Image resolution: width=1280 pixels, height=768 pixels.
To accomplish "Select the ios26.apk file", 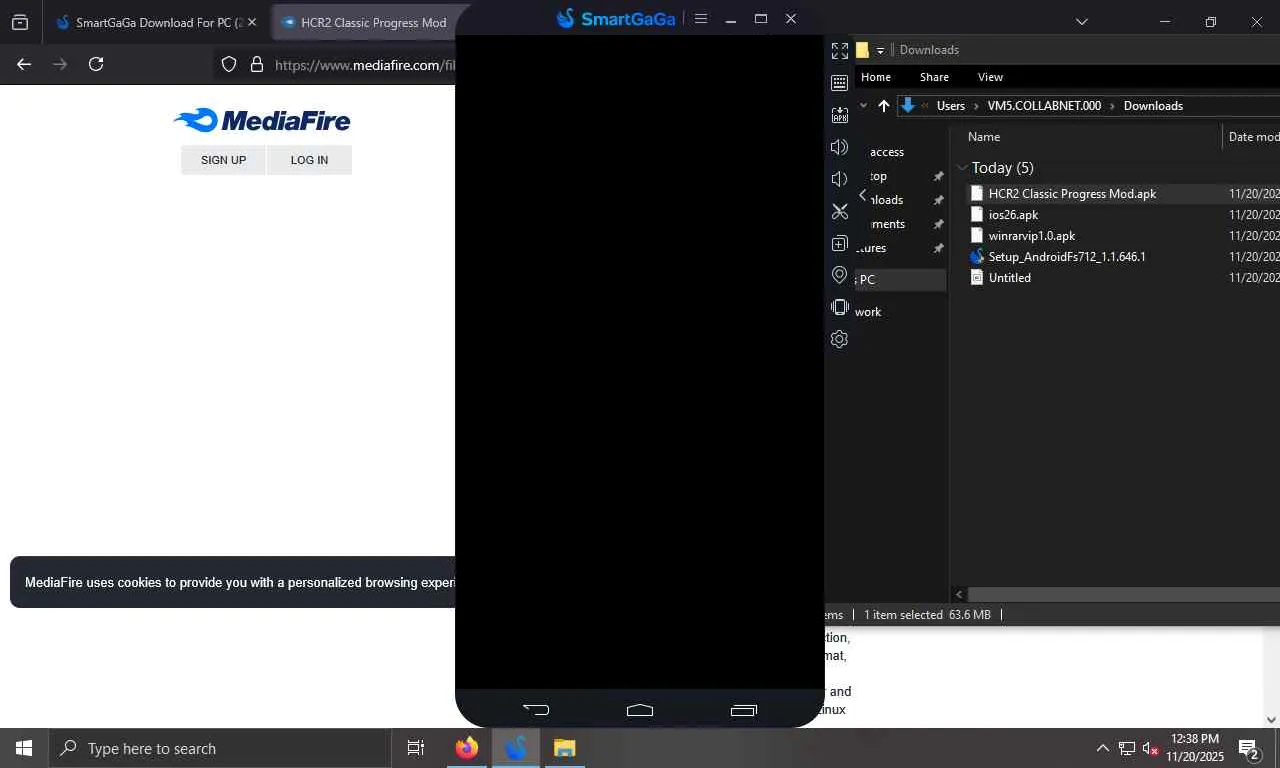I will (1013, 215).
